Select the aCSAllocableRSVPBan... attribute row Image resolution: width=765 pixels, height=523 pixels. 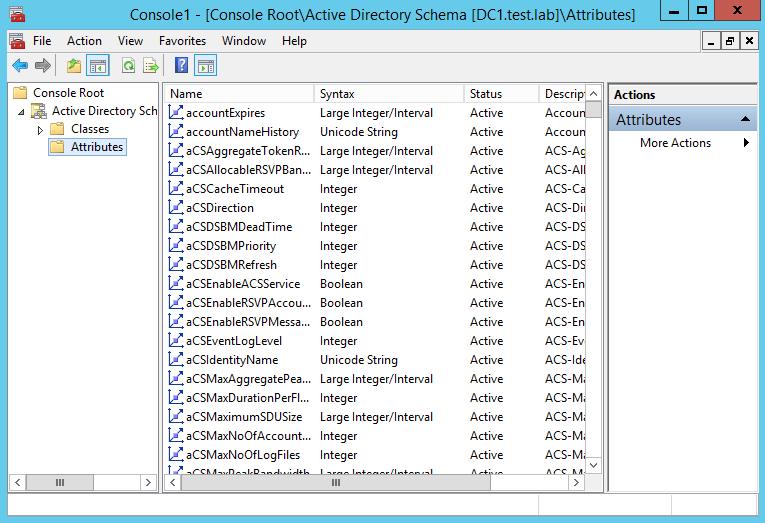[x=376, y=170]
